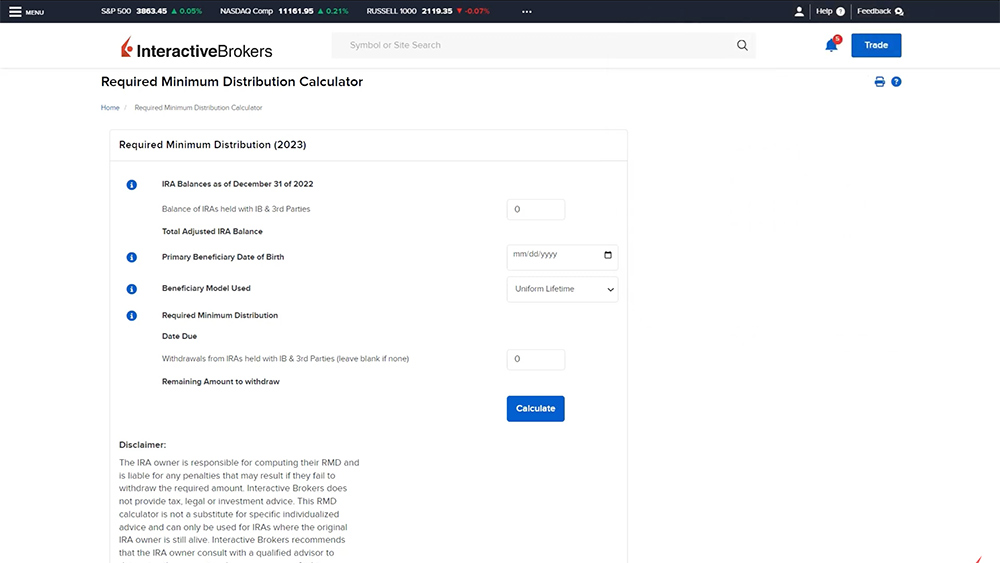
Task: Open Feedback in the top bar
Action: click(x=880, y=12)
